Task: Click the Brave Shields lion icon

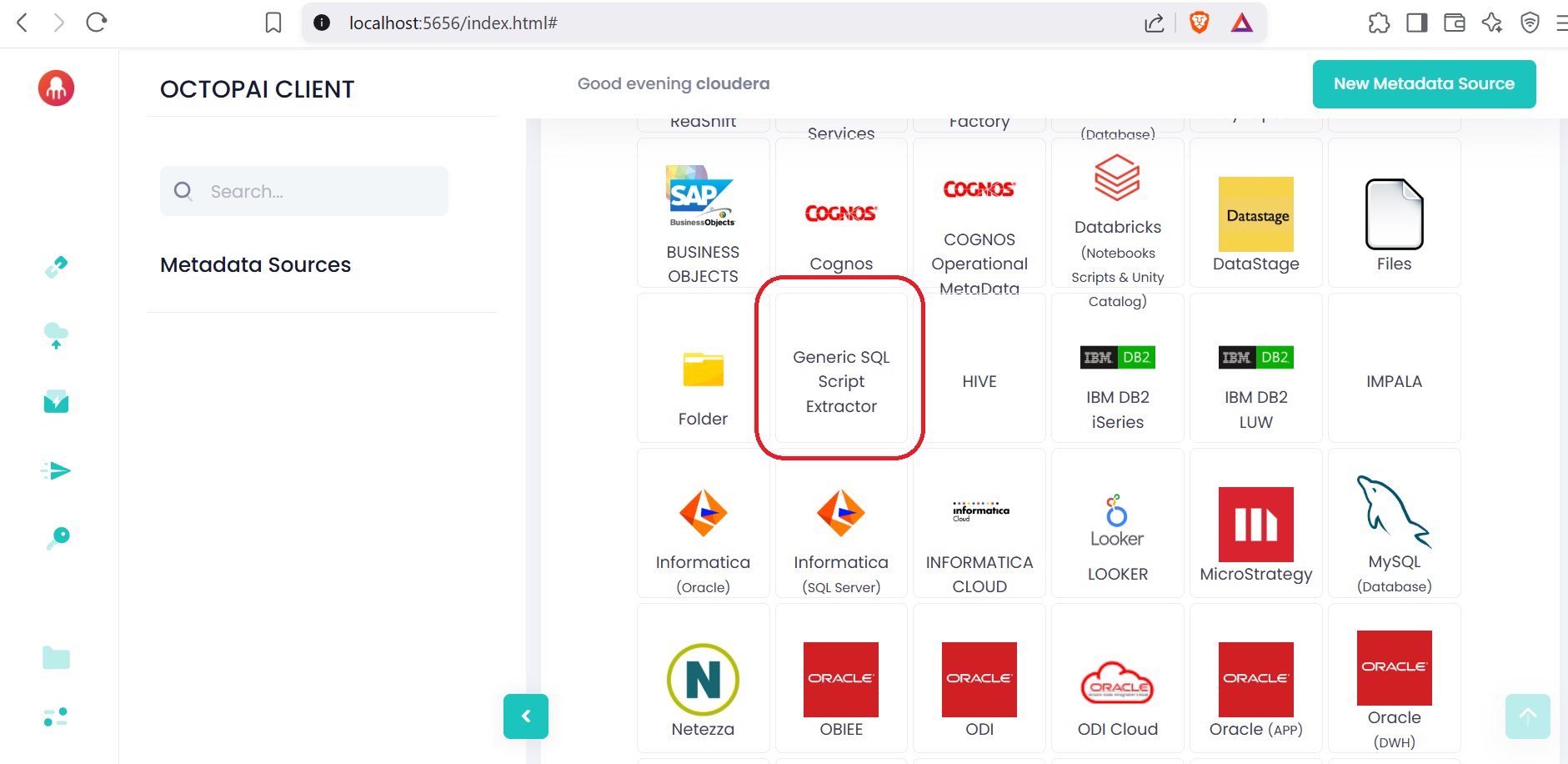Action: pos(1199,23)
